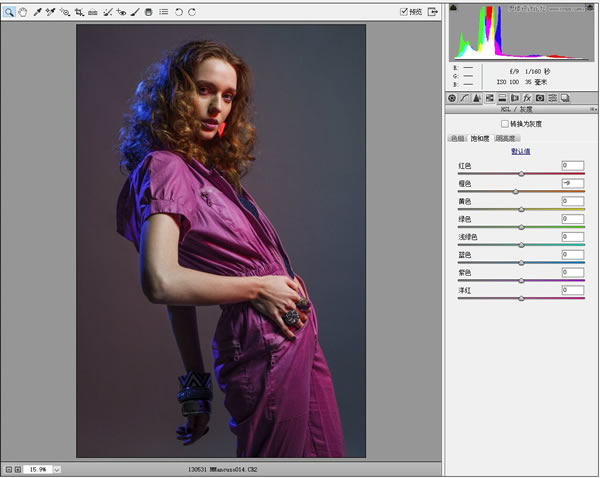The width and height of the screenshot is (600, 478).
Task: Click the 橙色 value input field
Action: (x=573, y=183)
